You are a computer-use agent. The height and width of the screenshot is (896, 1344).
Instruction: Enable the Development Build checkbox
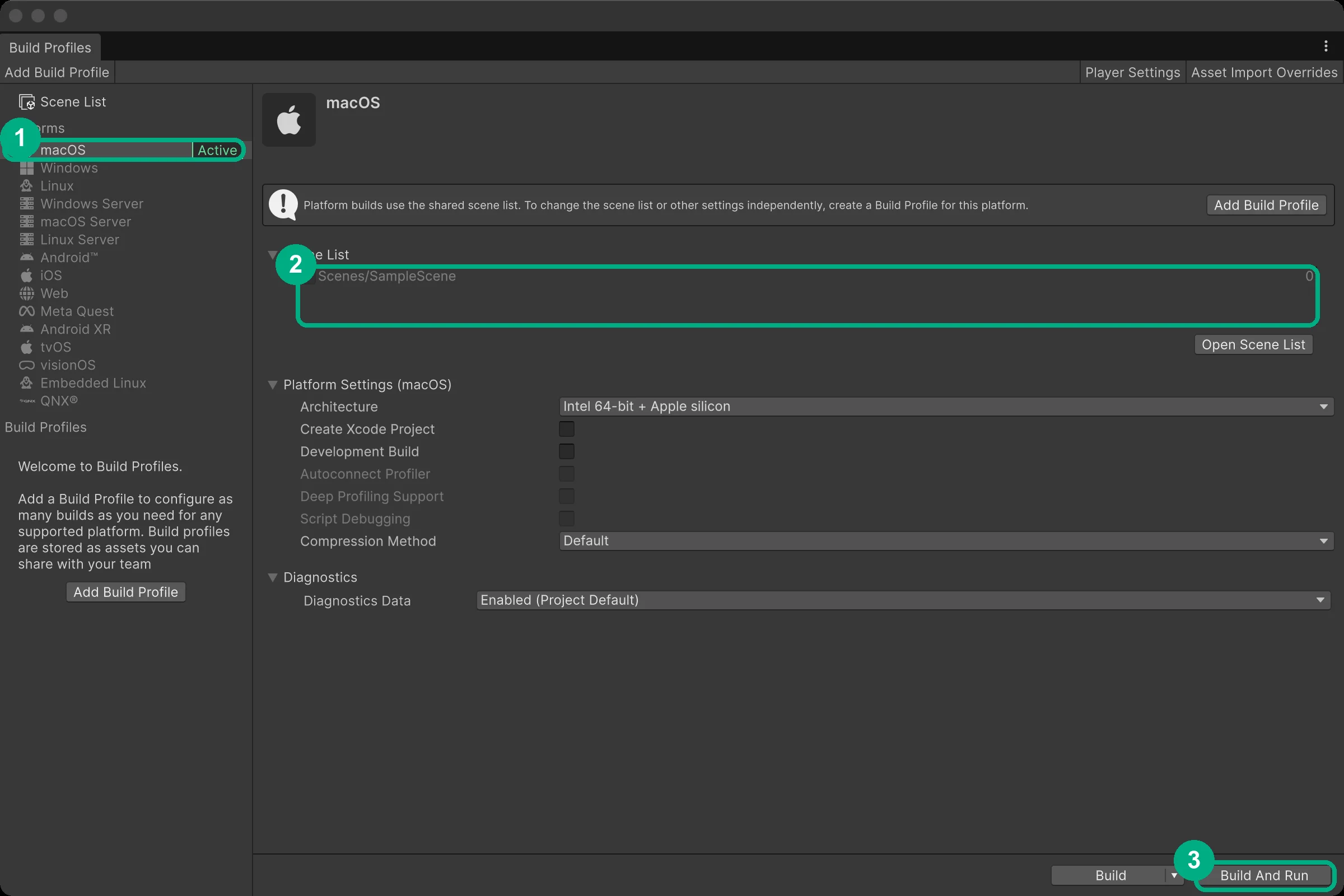(566, 451)
